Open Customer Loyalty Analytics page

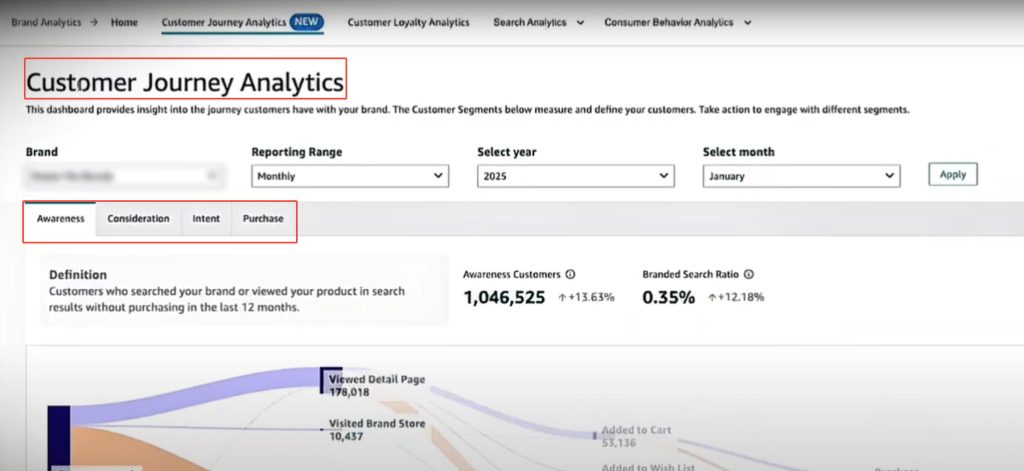[408, 22]
